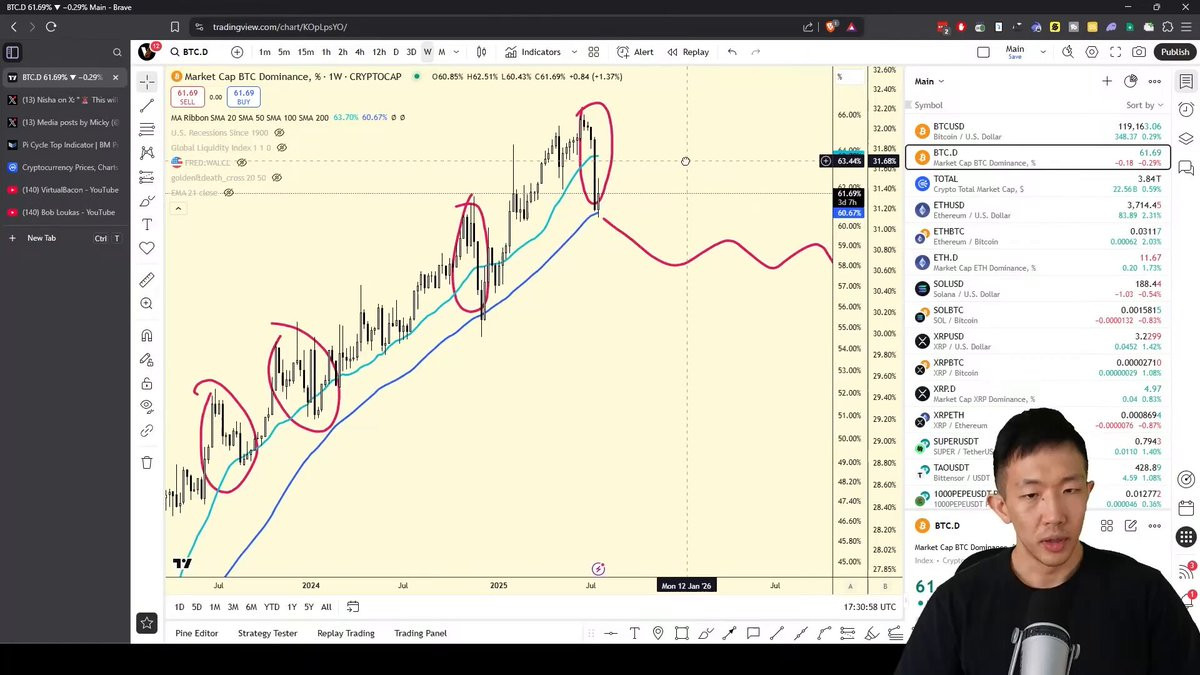Click the go to date calendar icon
The image size is (1200, 675).
pos(353,607)
